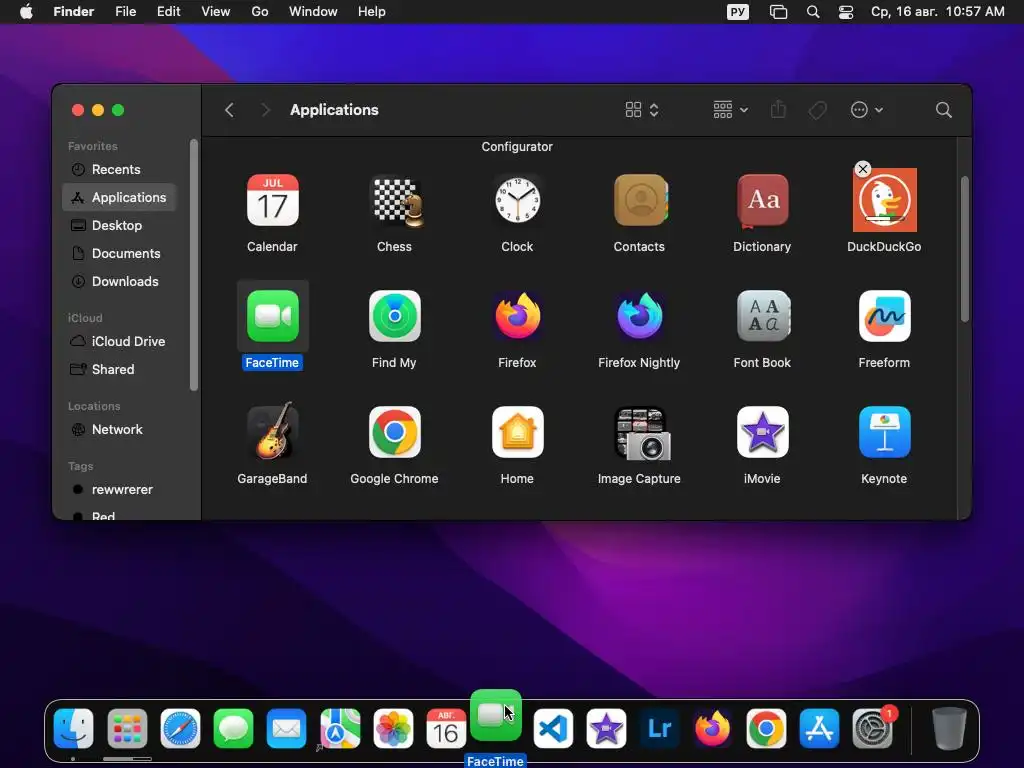The height and width of the screenshot is (768, 1024).
Task: Select the Contacts app icon
Action: (x=640, y=200)
